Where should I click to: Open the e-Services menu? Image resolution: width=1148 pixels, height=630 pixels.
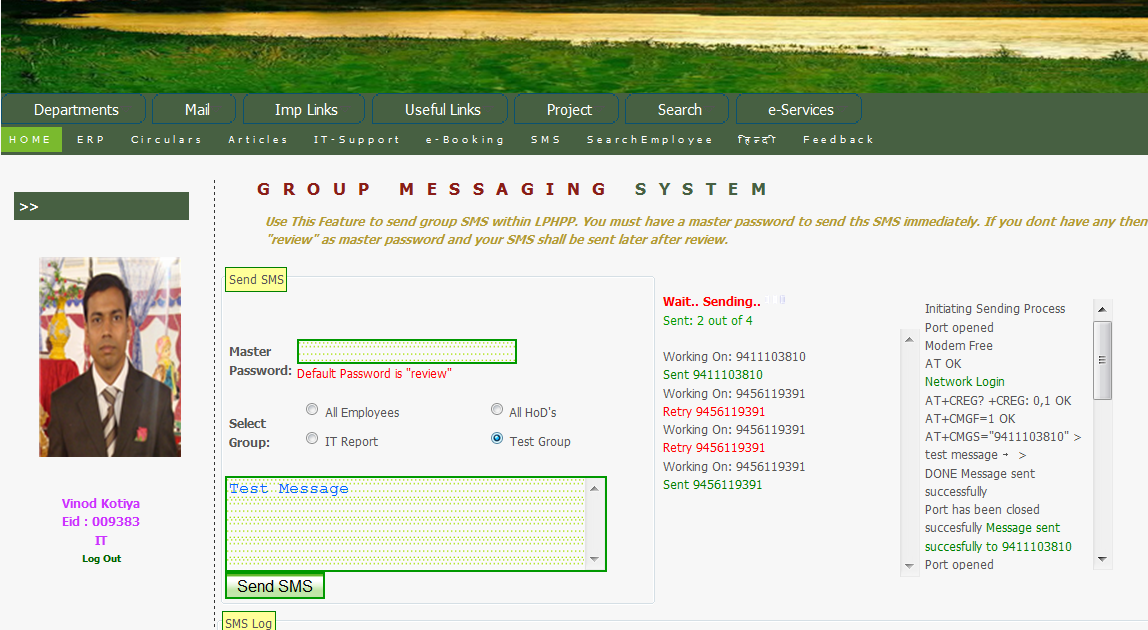click(x=799, y=109)
